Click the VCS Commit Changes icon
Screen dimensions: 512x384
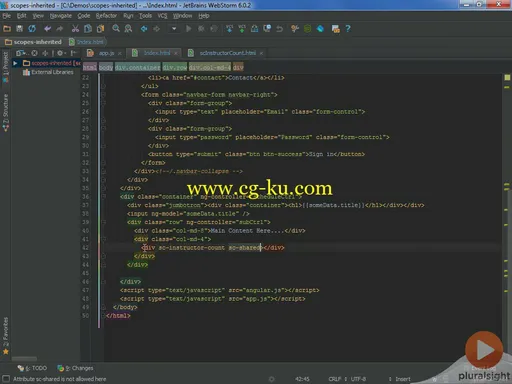tap(242, 29)
